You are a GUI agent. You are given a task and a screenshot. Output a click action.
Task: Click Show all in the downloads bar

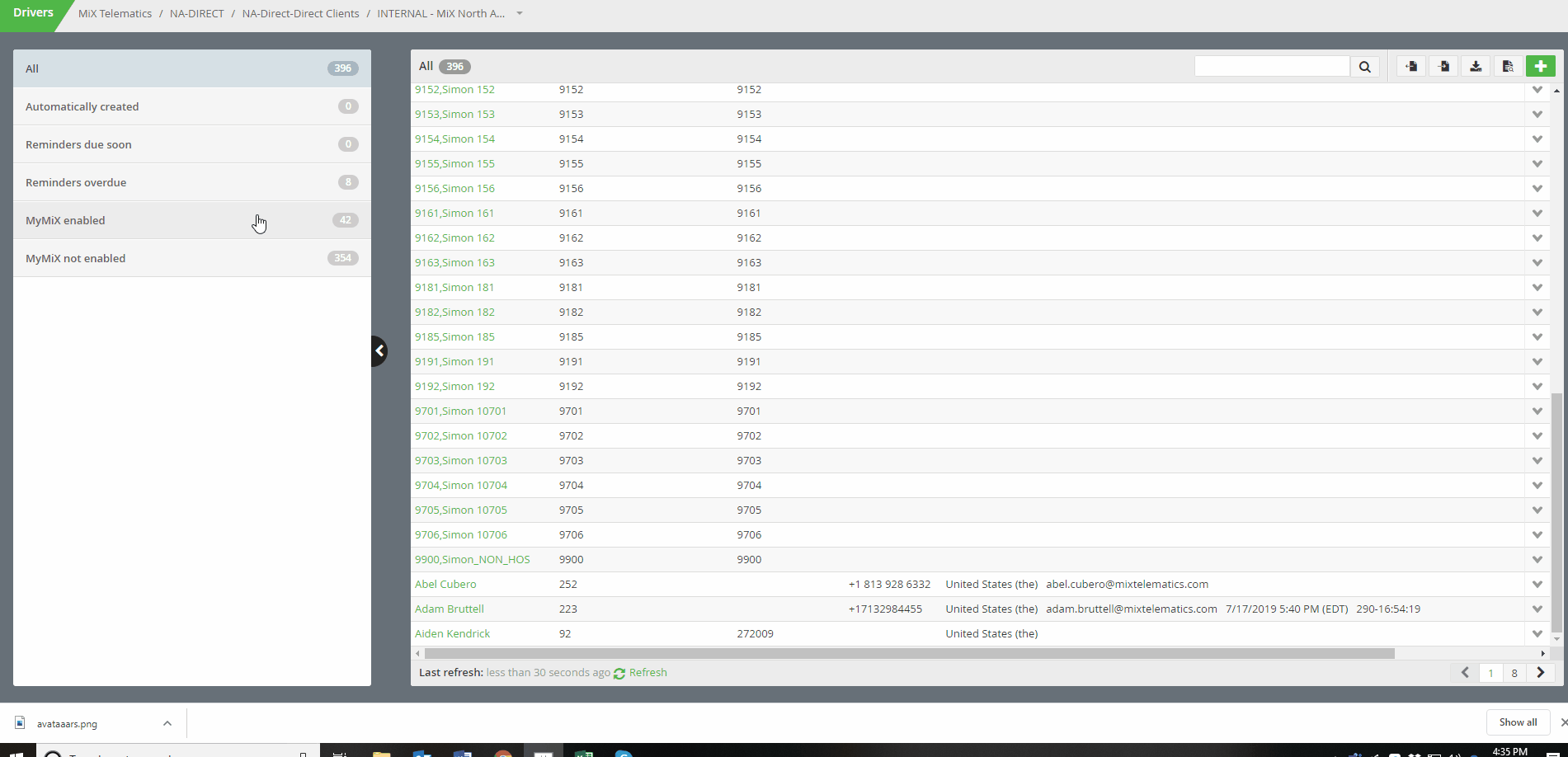point(1518,722)
